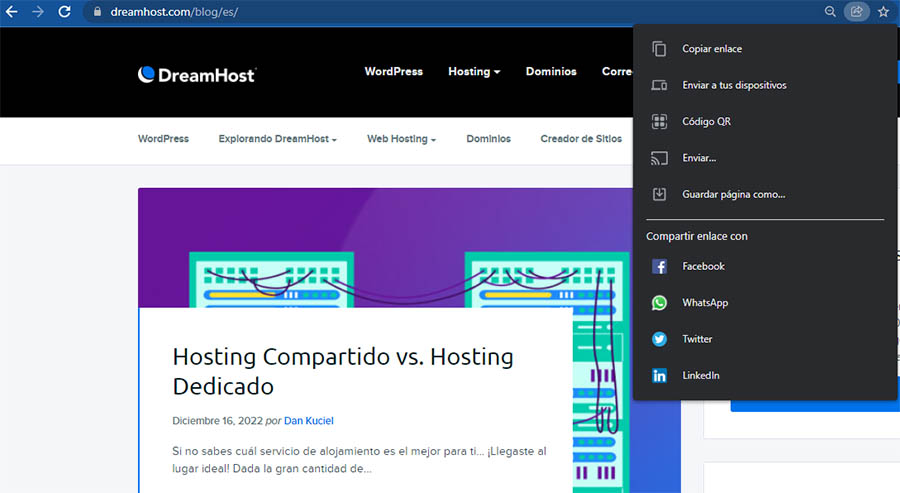
Task: Bookmark this page with star icon
Action: [883, 12]
